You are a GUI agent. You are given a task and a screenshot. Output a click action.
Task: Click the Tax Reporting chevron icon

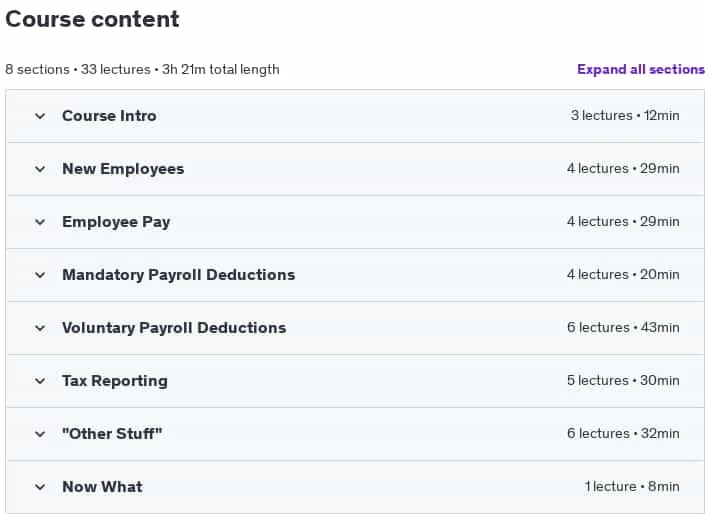tap(40, 381)
